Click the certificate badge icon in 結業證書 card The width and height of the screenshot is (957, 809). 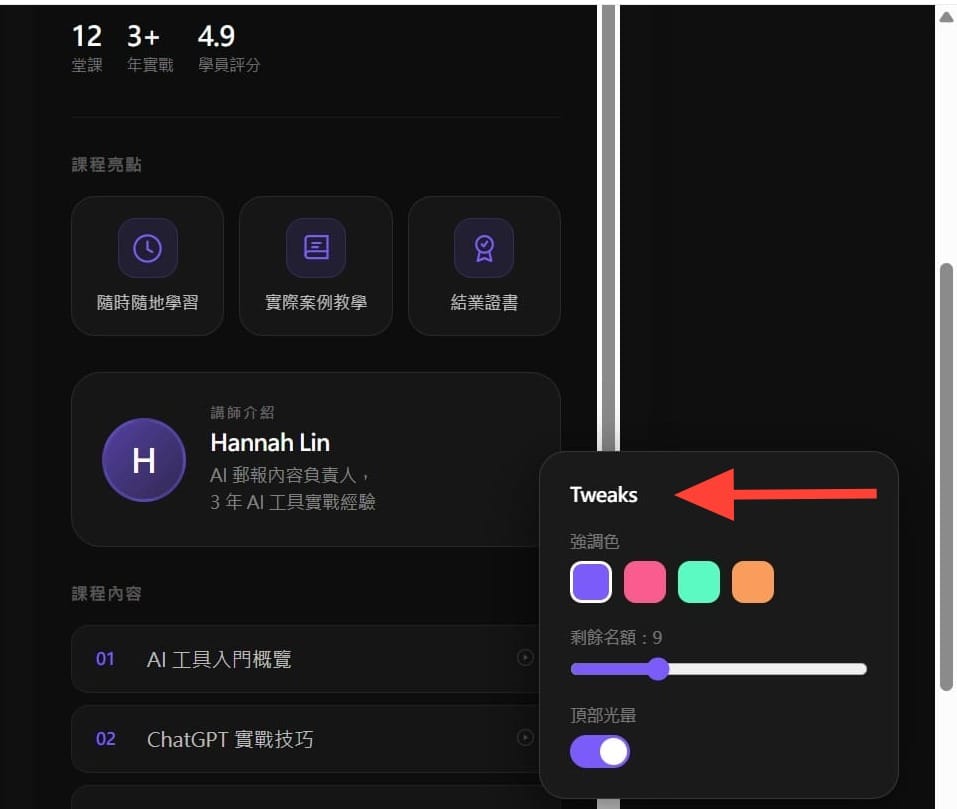[x=483, y=247]
